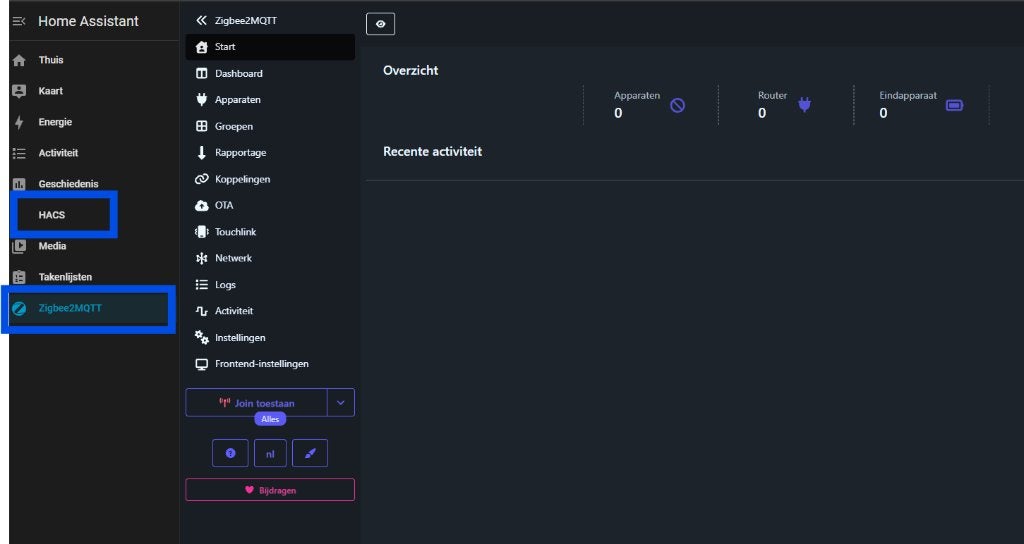Go to the Dashboard menu item
Image resolution: width=1024 pixels, height=544 pixels.
(x=270, y=73)
